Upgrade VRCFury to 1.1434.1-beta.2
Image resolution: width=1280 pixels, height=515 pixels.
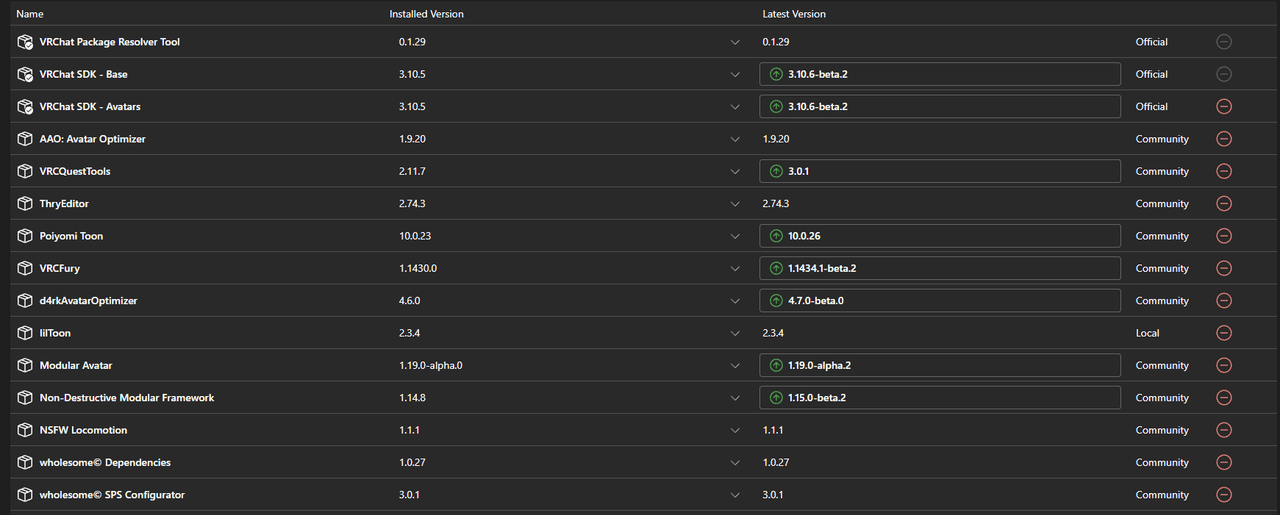point(940,268)
